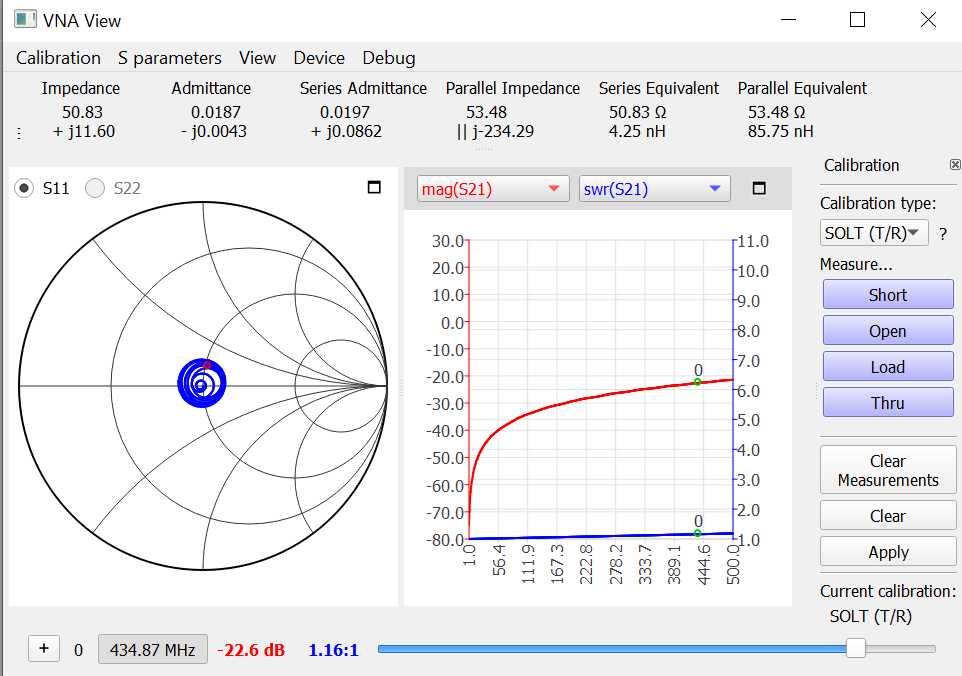
Task: Click the green marker on the blue trace
Action: [x=698, y=533]
